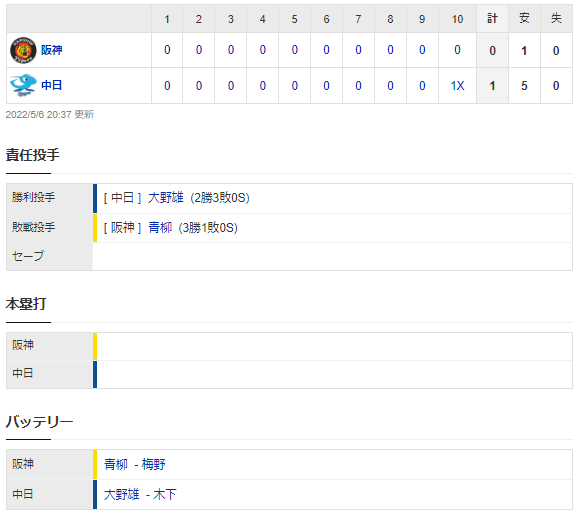Screen dimensions: 581x515
Task: Click 阪神 10th inning score
Action: click(x=457, y=50)
